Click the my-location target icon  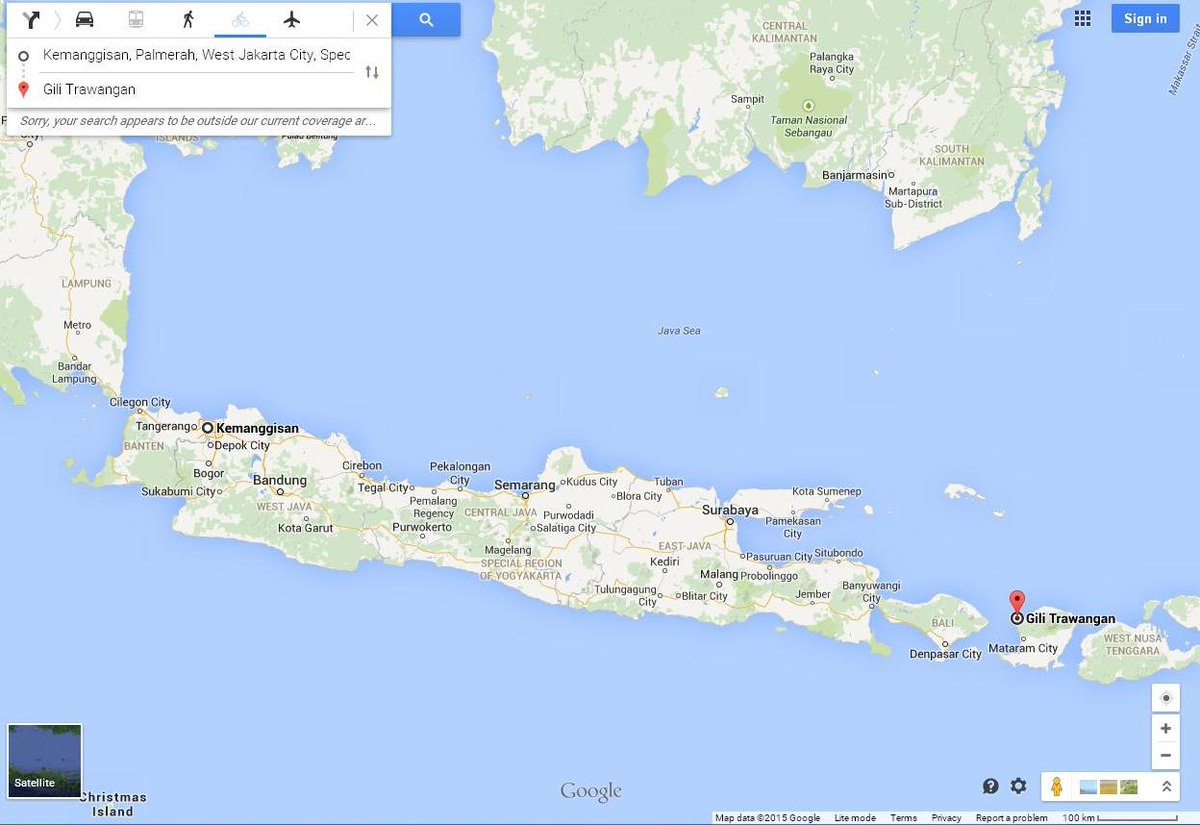tap(1165, 697)
